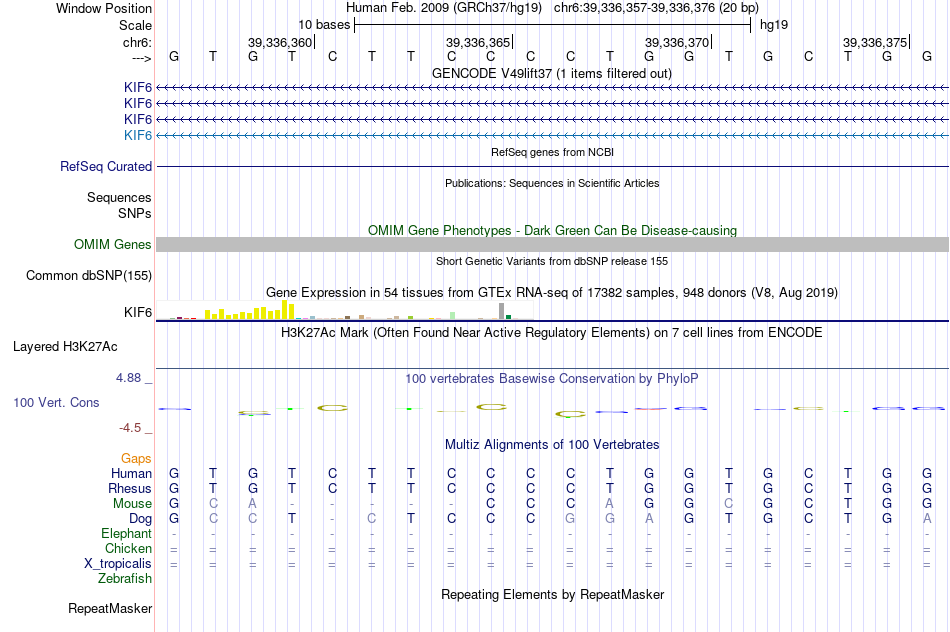The width and height of the screenshot is (950, 632).
Task: Click 100 vertebrates Basewise Conservation by PhyloP title
Action: [x=552, y=379]
